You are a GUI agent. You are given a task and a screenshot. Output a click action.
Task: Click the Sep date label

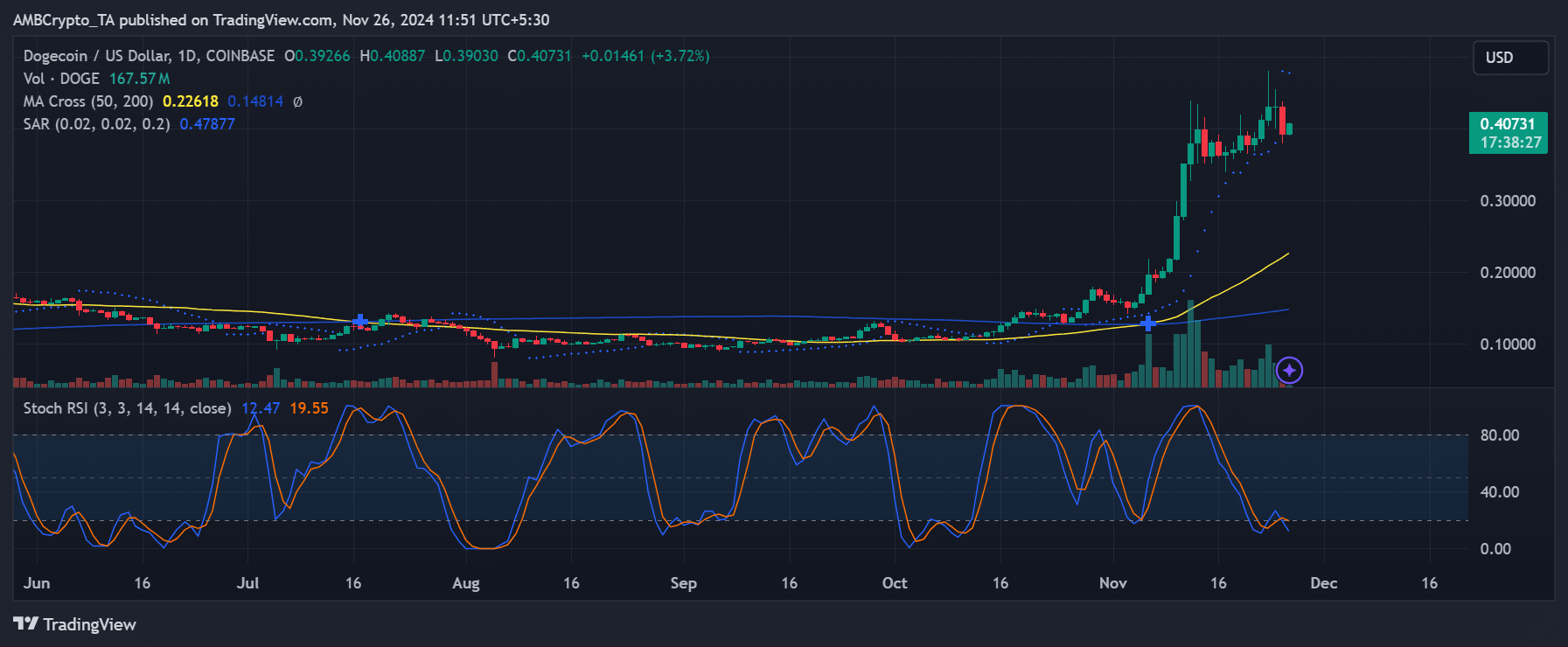pyautogui.click(x=684, y=583)
